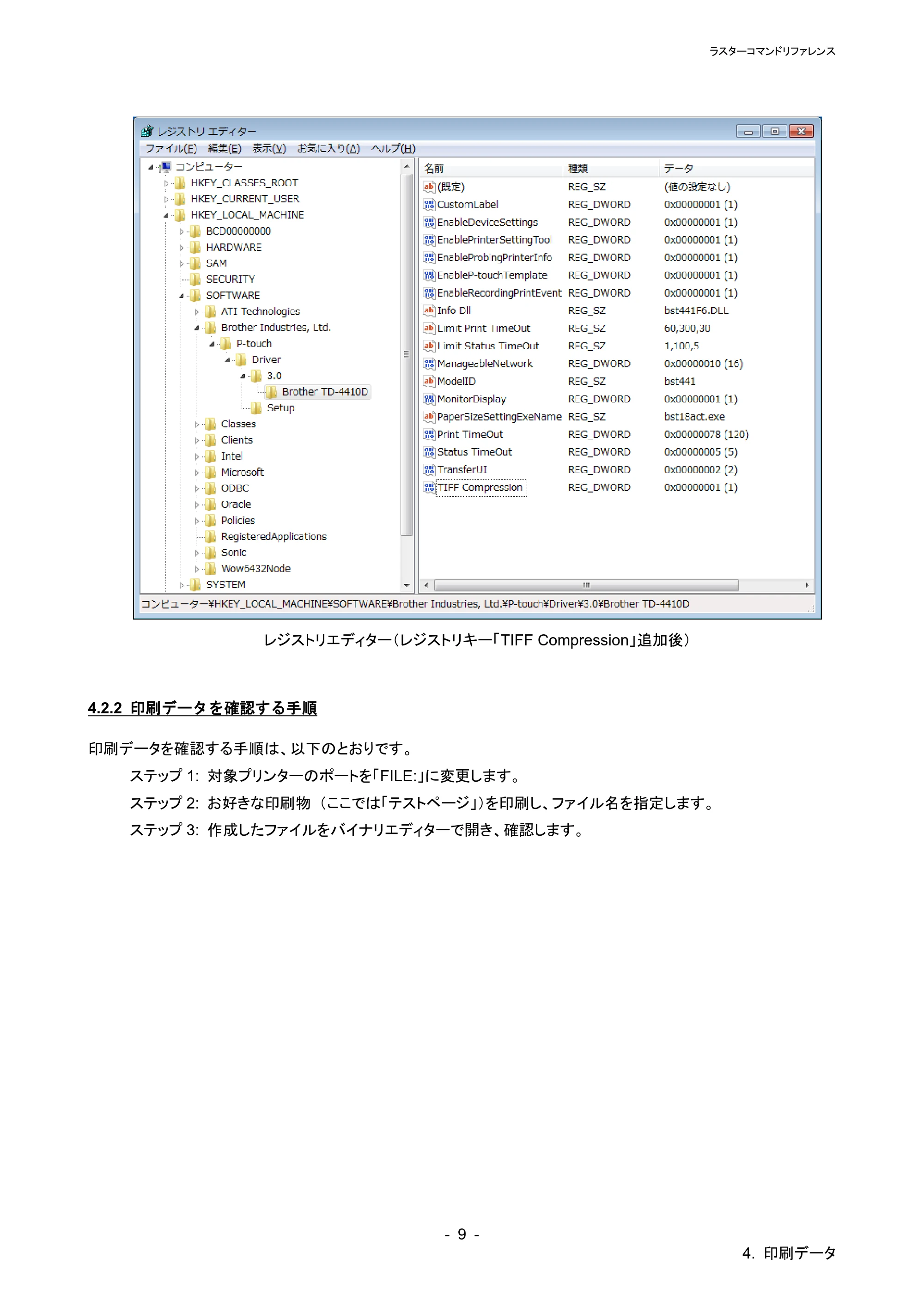
Task: Click the ModelID string value icon
Action: 429,381
